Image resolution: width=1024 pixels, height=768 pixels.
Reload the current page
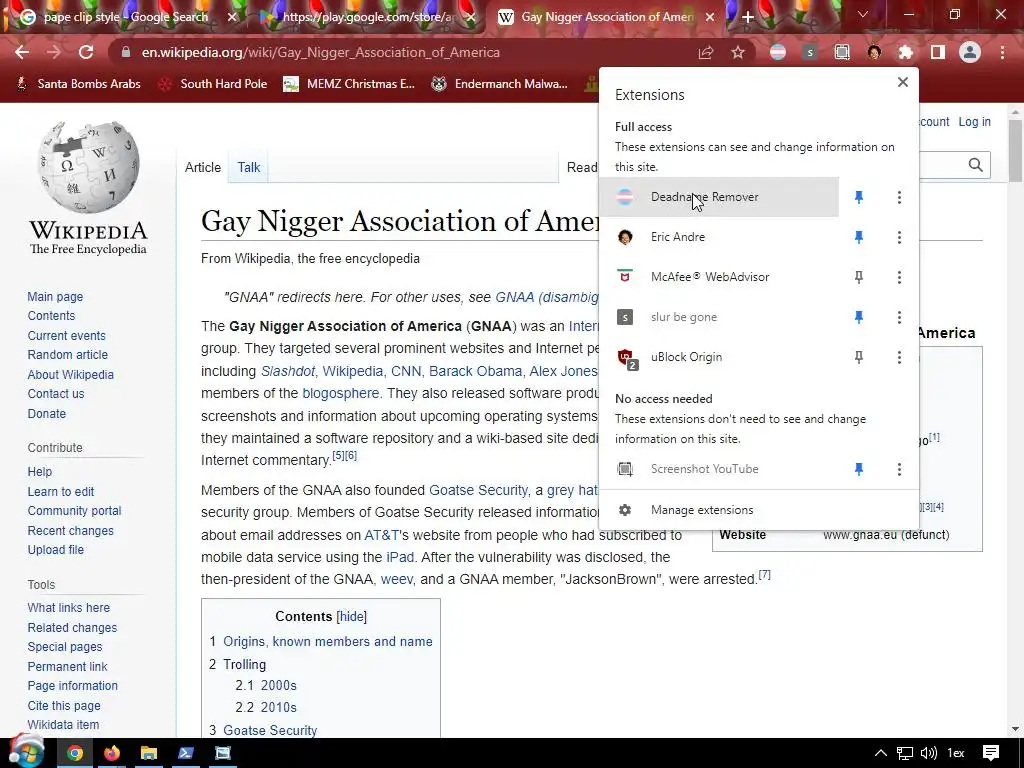(x=86, y=52)
